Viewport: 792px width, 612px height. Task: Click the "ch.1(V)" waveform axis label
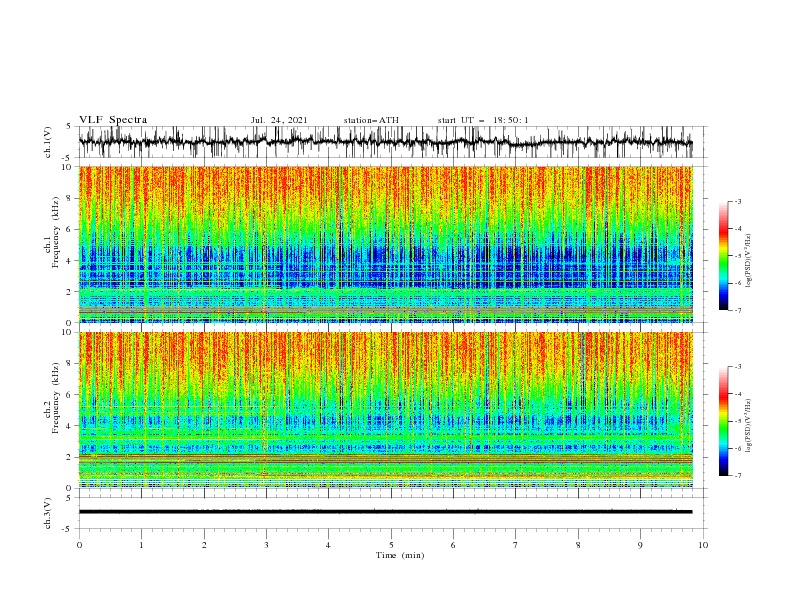click(48, 142)
